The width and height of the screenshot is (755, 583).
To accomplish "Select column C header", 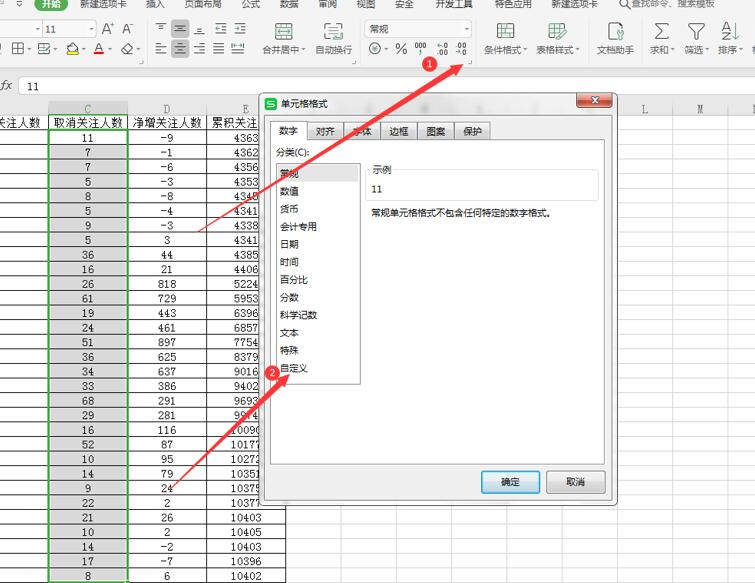I will (88, 109).
